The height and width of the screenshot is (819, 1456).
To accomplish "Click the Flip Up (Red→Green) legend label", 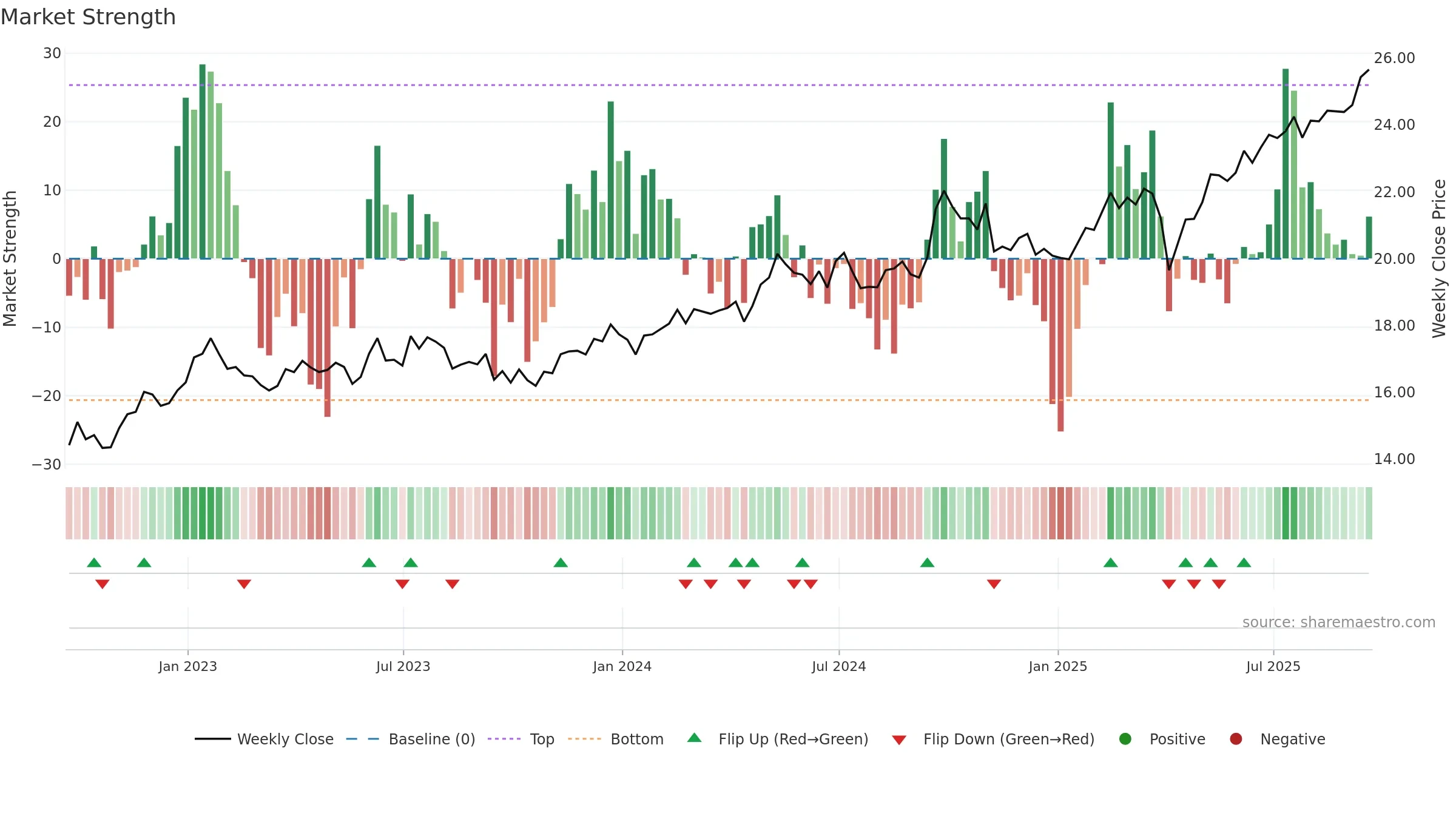I will [x=794, y=739].
